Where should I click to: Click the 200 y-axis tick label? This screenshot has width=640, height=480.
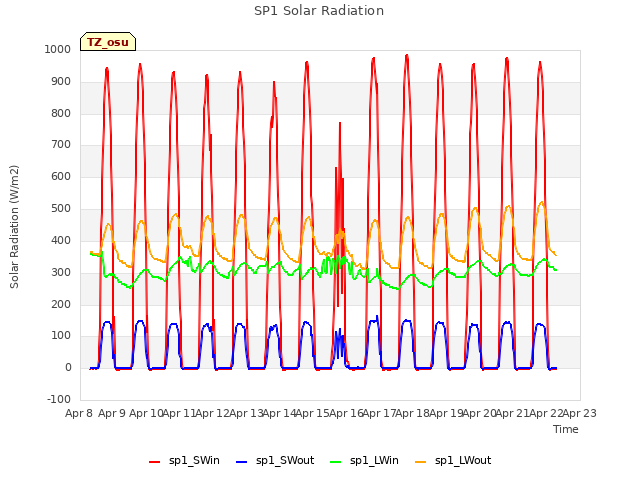click(61, 304)
